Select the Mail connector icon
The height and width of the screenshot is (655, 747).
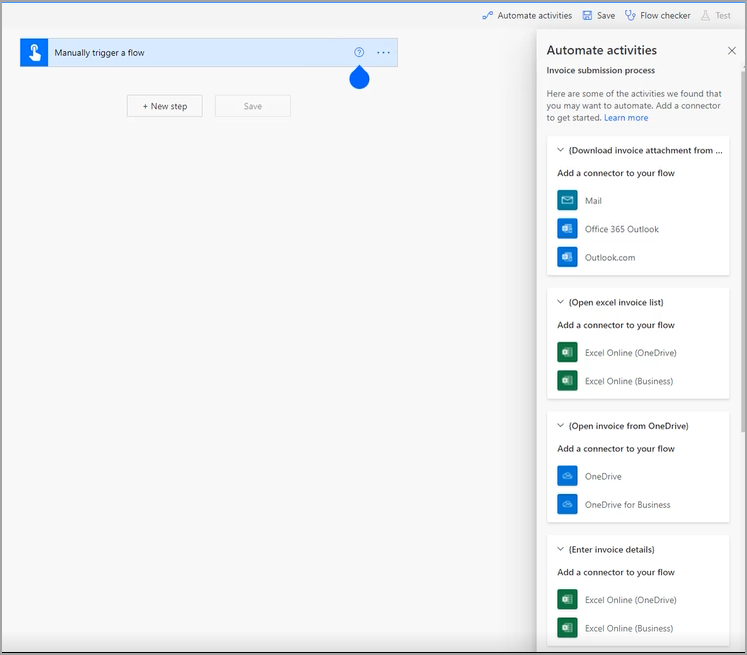pos(567,201)
